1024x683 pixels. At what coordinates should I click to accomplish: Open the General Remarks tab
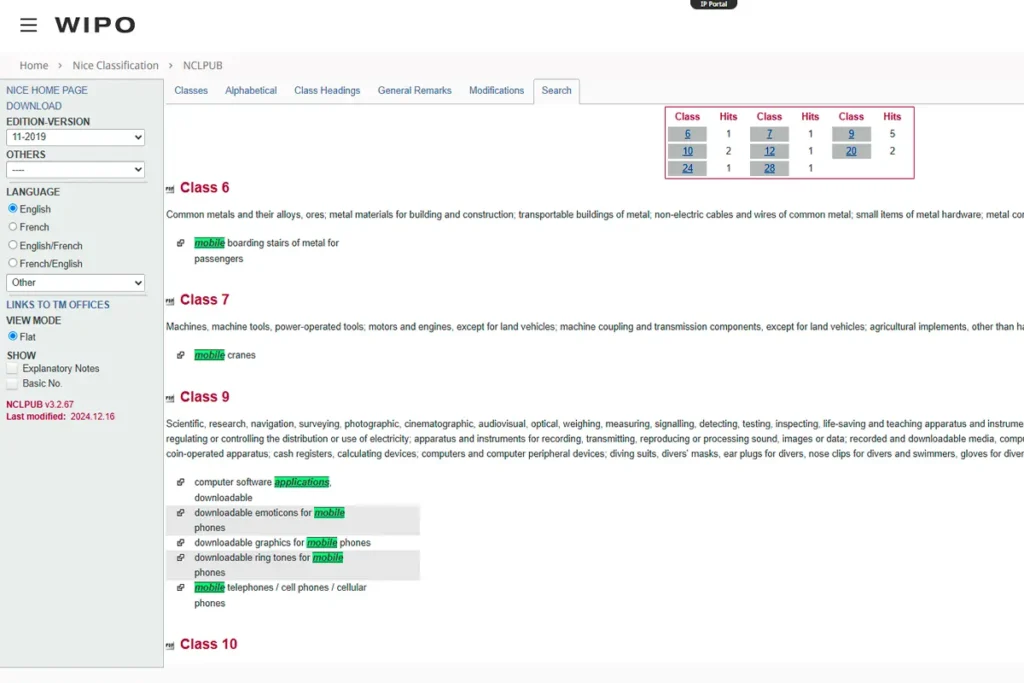click(x=415, y=91)
